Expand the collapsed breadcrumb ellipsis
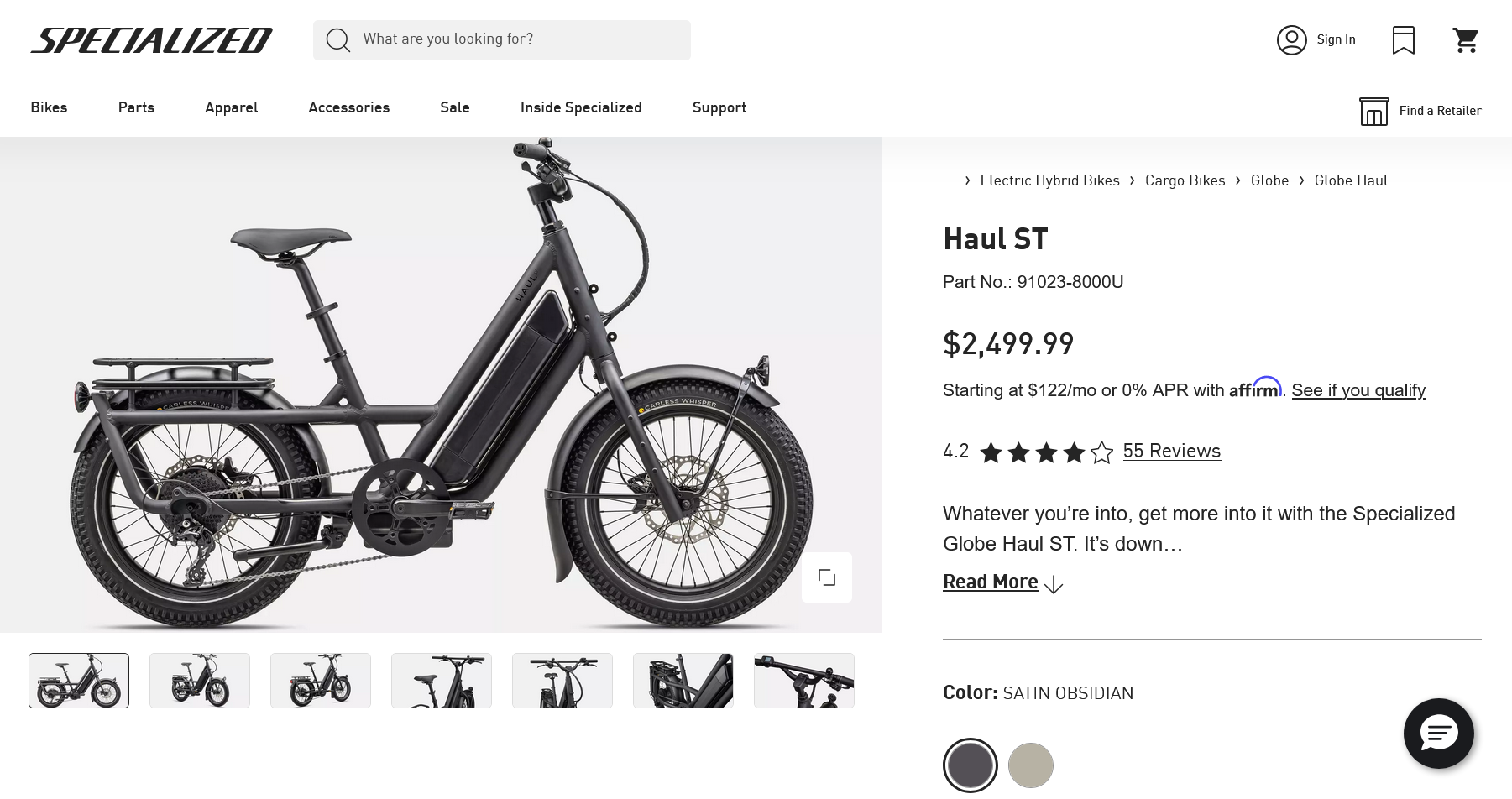 (949, 180)
